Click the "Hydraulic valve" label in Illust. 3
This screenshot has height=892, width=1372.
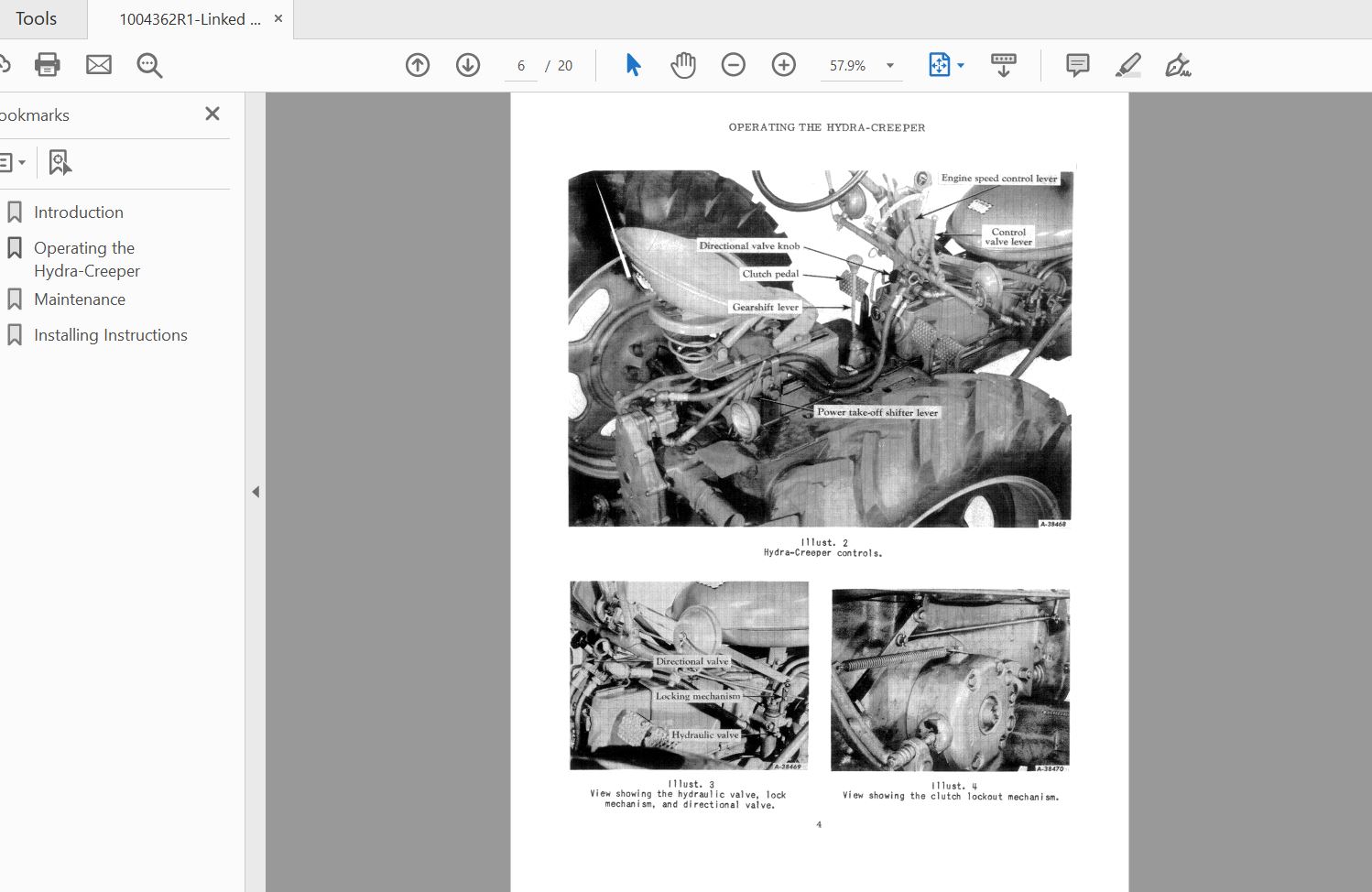pos(704,734)
